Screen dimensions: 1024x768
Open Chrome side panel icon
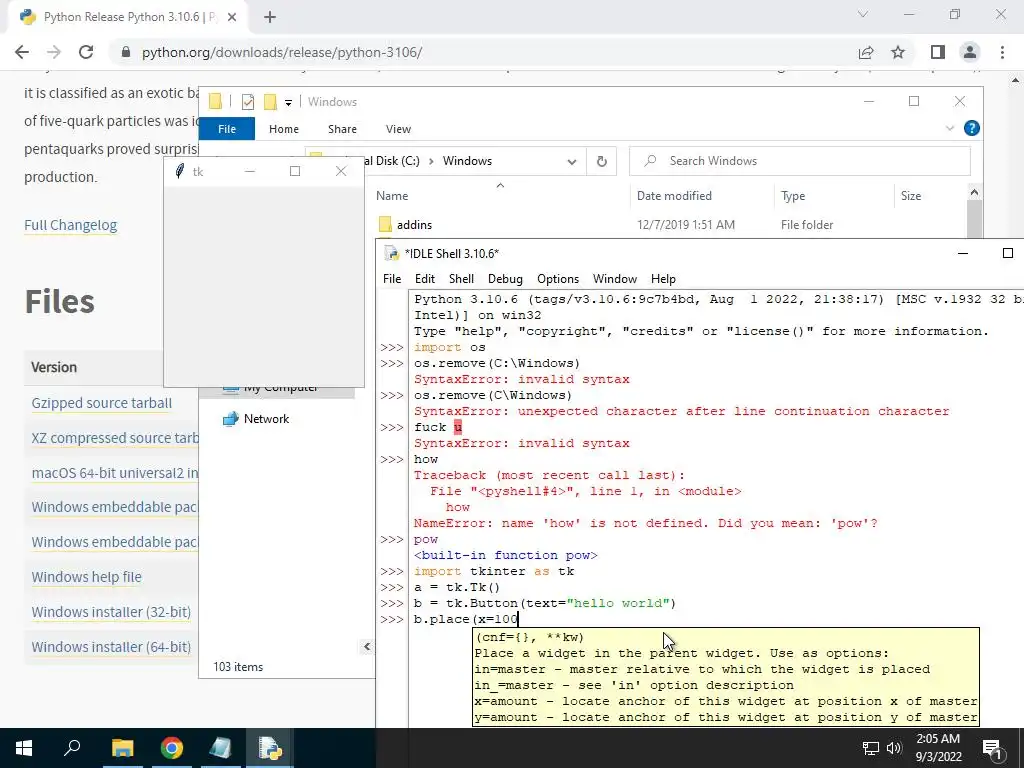point(938,52)
